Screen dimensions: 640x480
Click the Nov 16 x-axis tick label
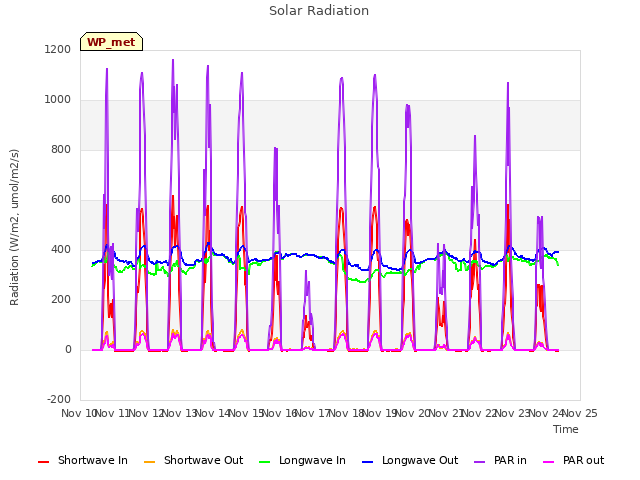(280, 413)
